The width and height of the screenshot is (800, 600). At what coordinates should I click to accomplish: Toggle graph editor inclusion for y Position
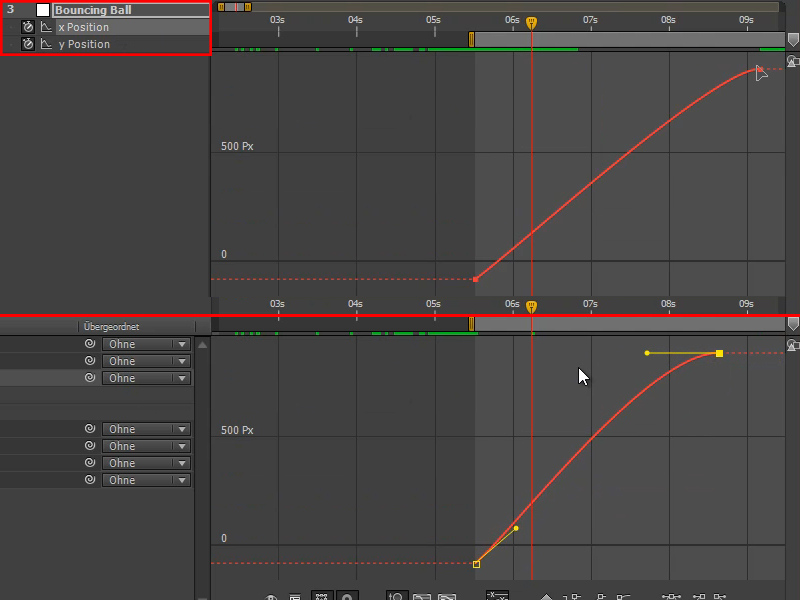pos(45,43)
